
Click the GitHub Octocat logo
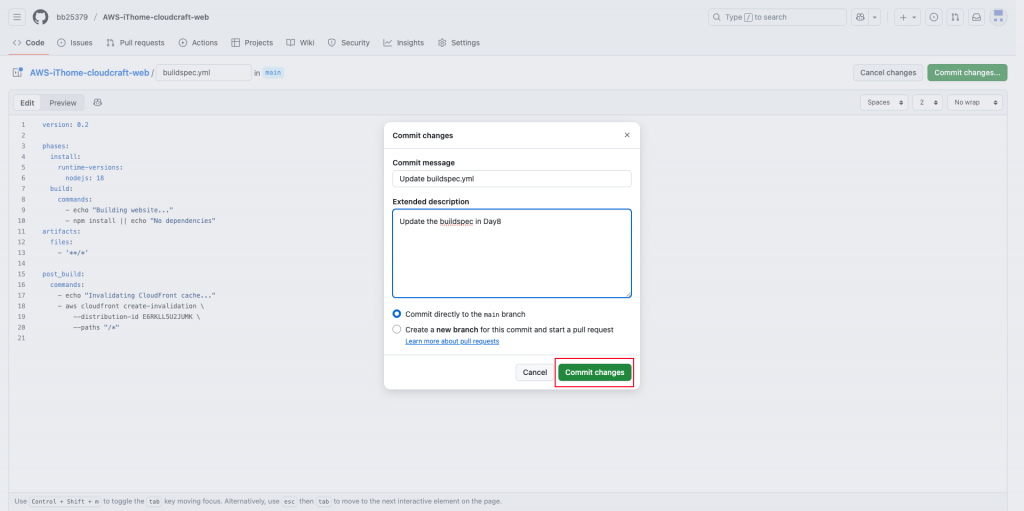pyautogui.click(x=41, y=17)
